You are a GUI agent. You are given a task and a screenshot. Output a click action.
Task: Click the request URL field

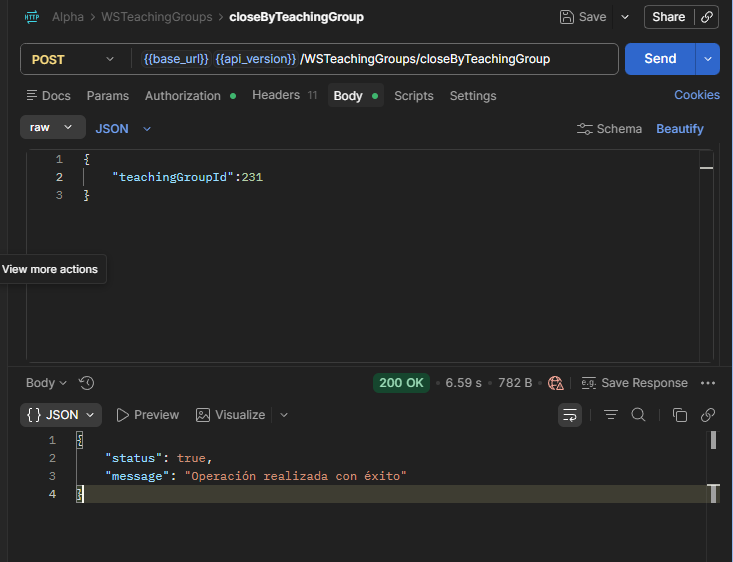374,59
